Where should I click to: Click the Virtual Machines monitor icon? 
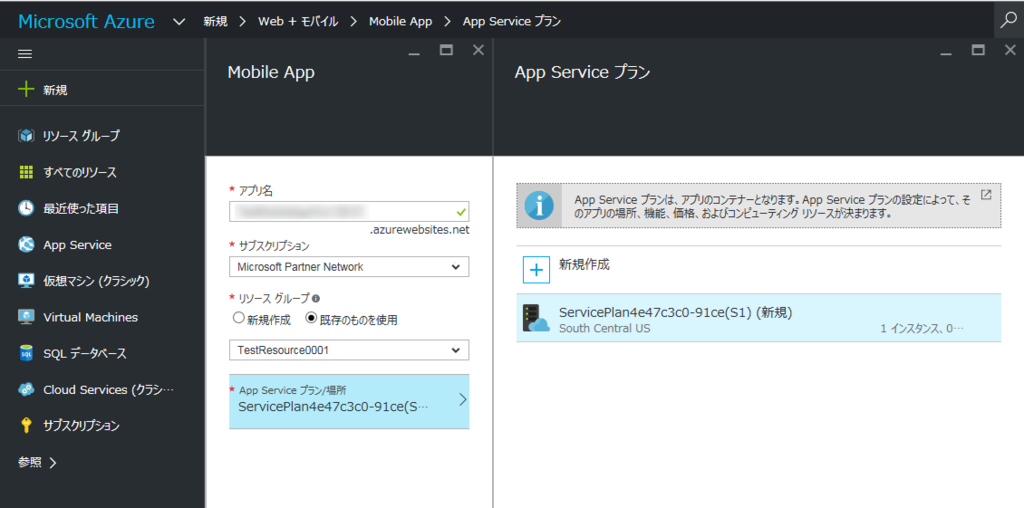pyautogui.click(x=25, y=317)
